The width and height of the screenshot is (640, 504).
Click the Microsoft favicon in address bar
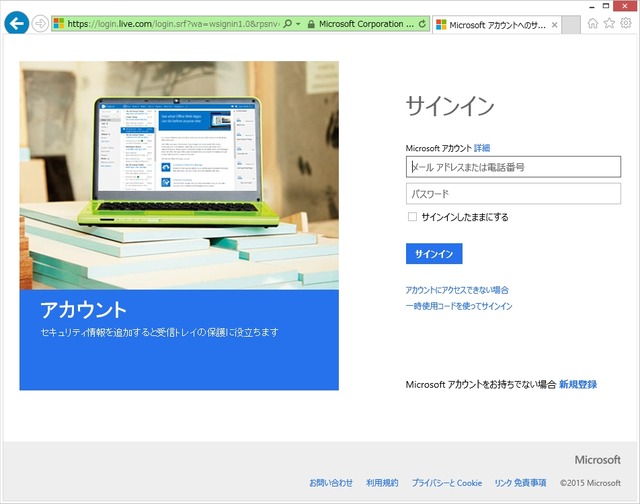click(59, 24)
